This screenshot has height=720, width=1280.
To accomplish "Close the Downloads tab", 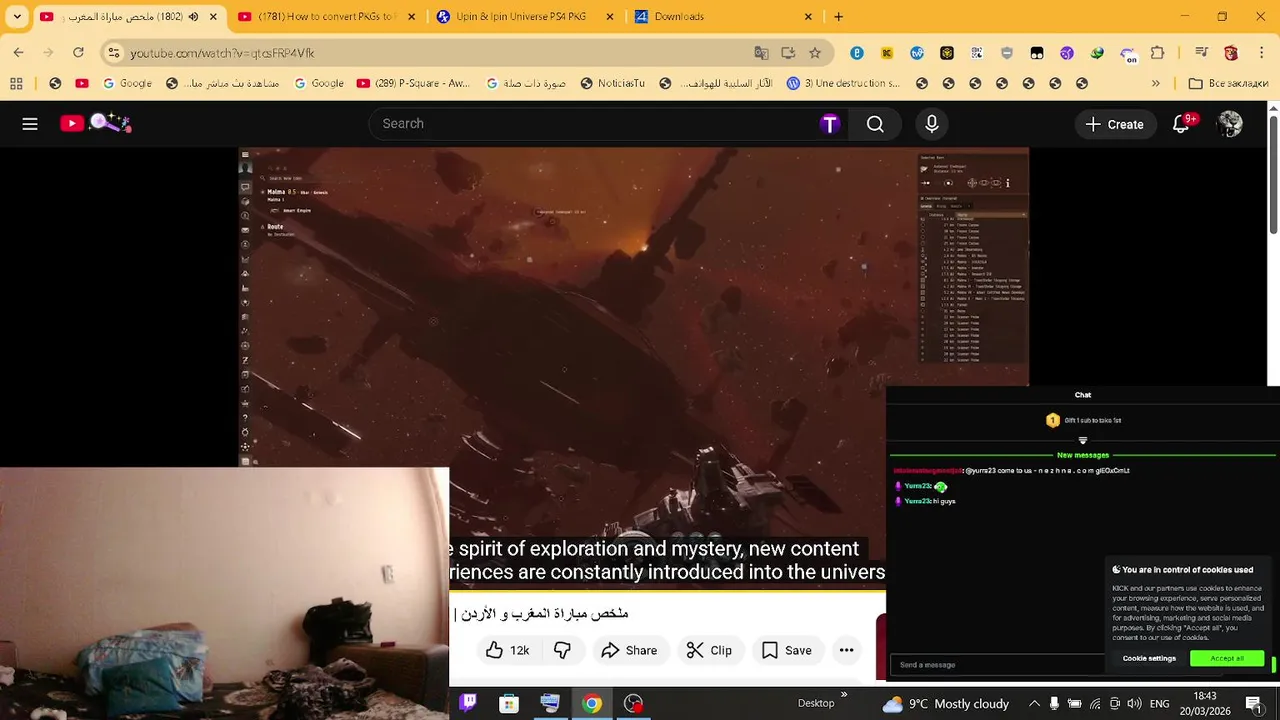I will [808, 16].
